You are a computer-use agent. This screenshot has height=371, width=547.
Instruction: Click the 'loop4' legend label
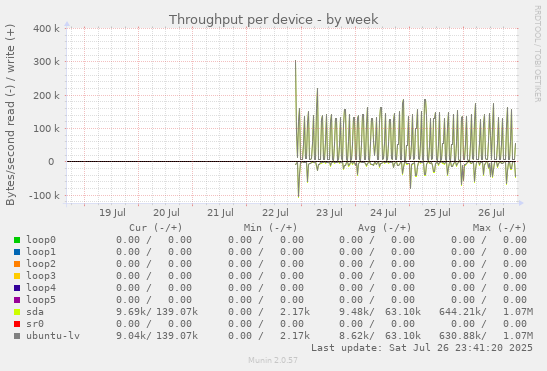click(41, 288)
